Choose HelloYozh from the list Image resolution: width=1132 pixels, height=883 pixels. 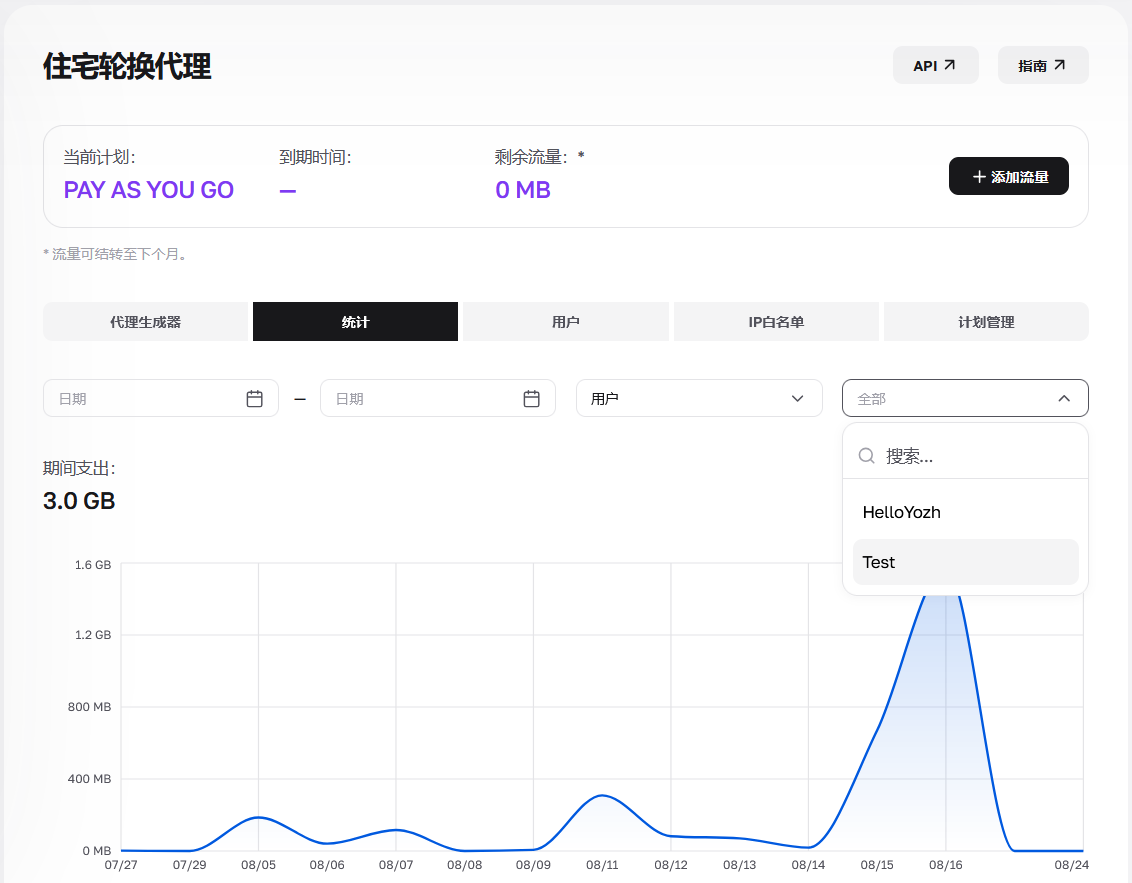point(965,513)
